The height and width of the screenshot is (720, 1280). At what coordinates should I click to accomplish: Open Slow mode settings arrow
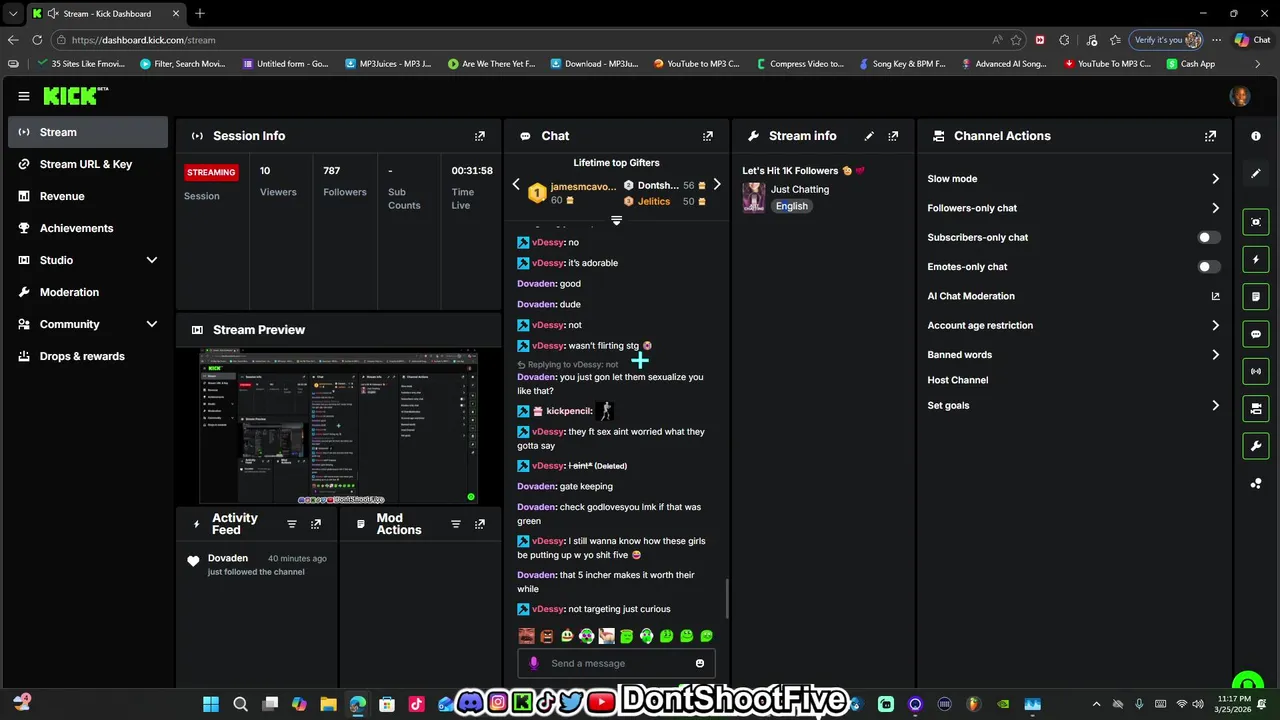pos(1215,179)
